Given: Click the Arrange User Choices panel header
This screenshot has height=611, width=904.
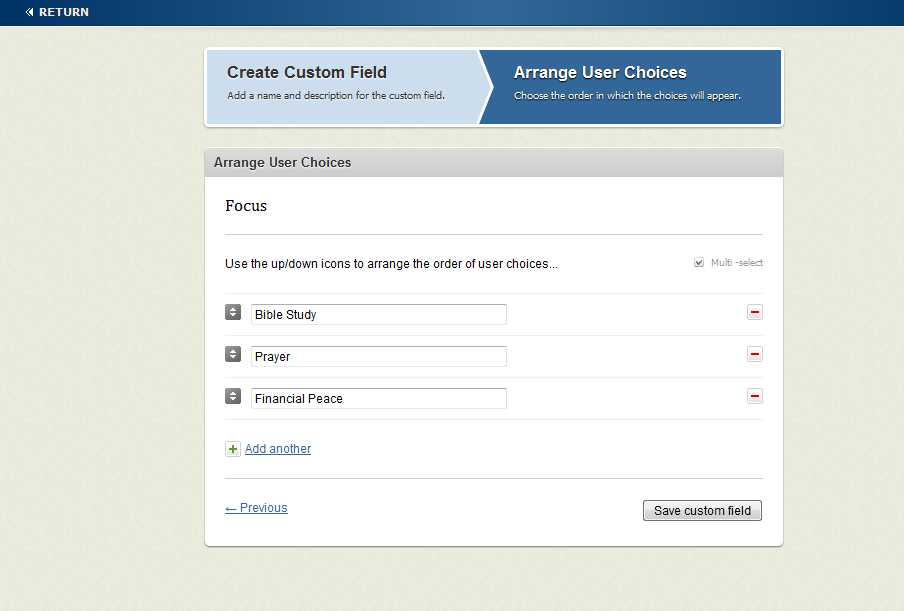Looking at the screenshot, I should [x=494, y=163].
